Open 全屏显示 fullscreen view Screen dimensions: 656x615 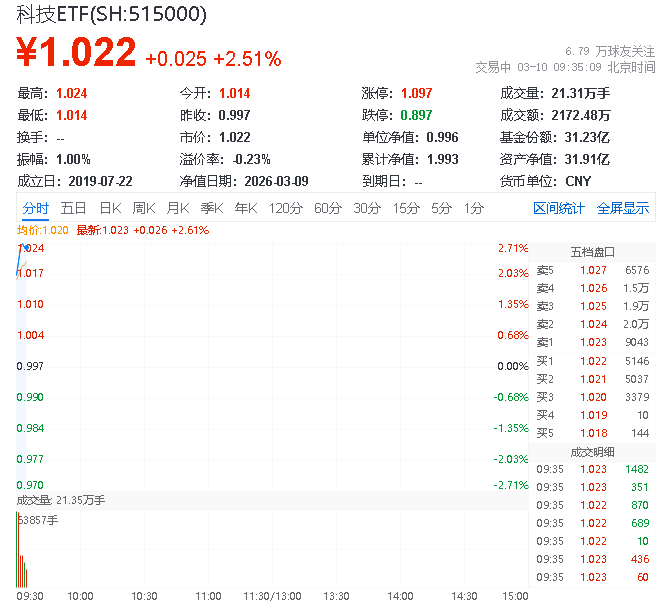click(x=623, y=208)
